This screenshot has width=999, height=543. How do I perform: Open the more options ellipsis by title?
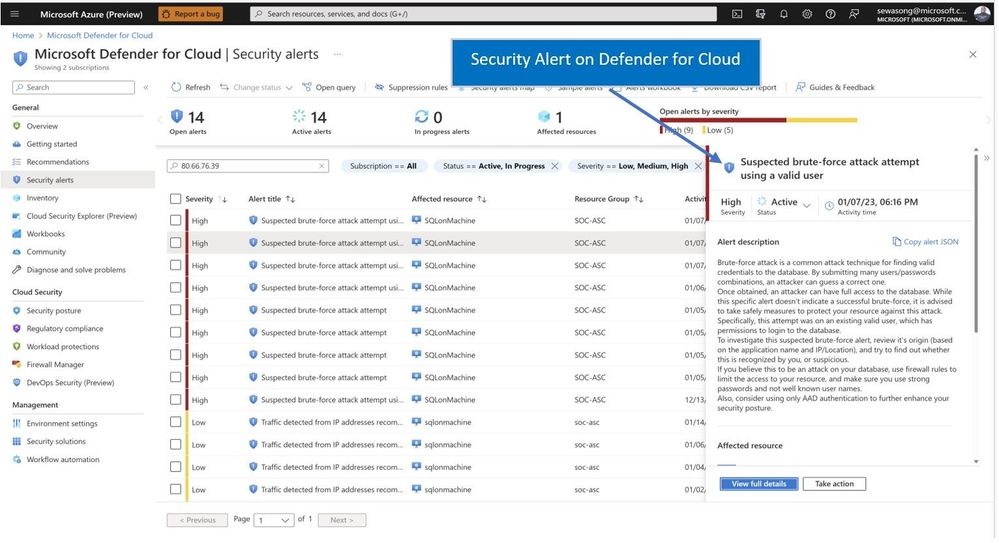point(337,54)
